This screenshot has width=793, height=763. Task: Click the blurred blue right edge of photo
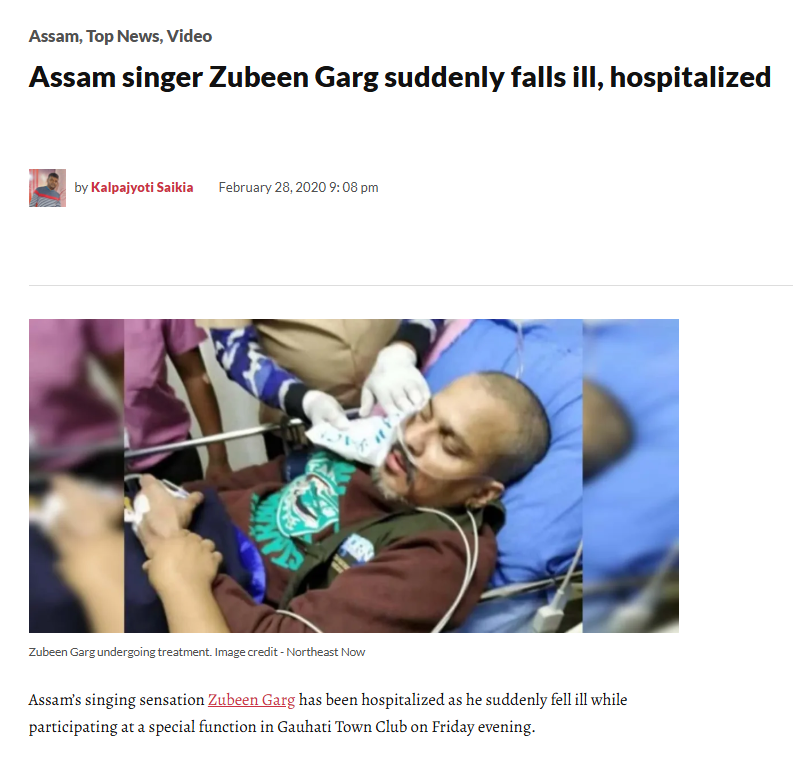(x=631, y=476)
